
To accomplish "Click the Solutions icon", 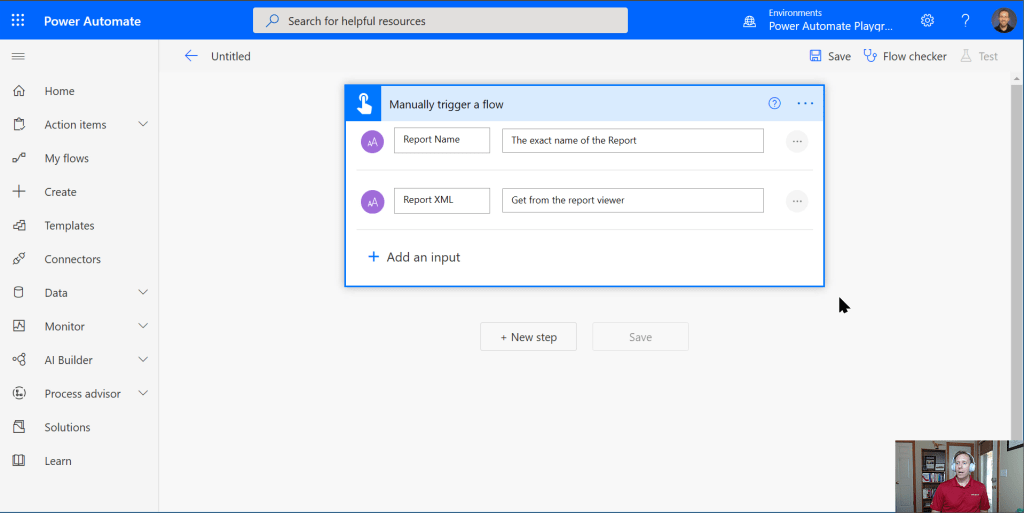I will [19, 427].
